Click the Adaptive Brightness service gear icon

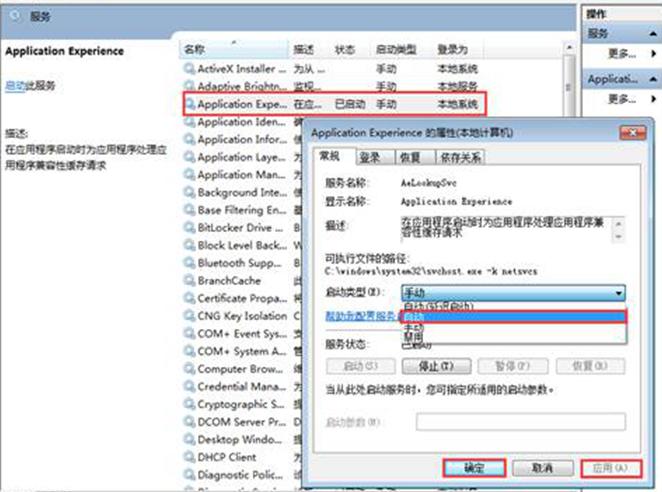click(x=189, y=85)
